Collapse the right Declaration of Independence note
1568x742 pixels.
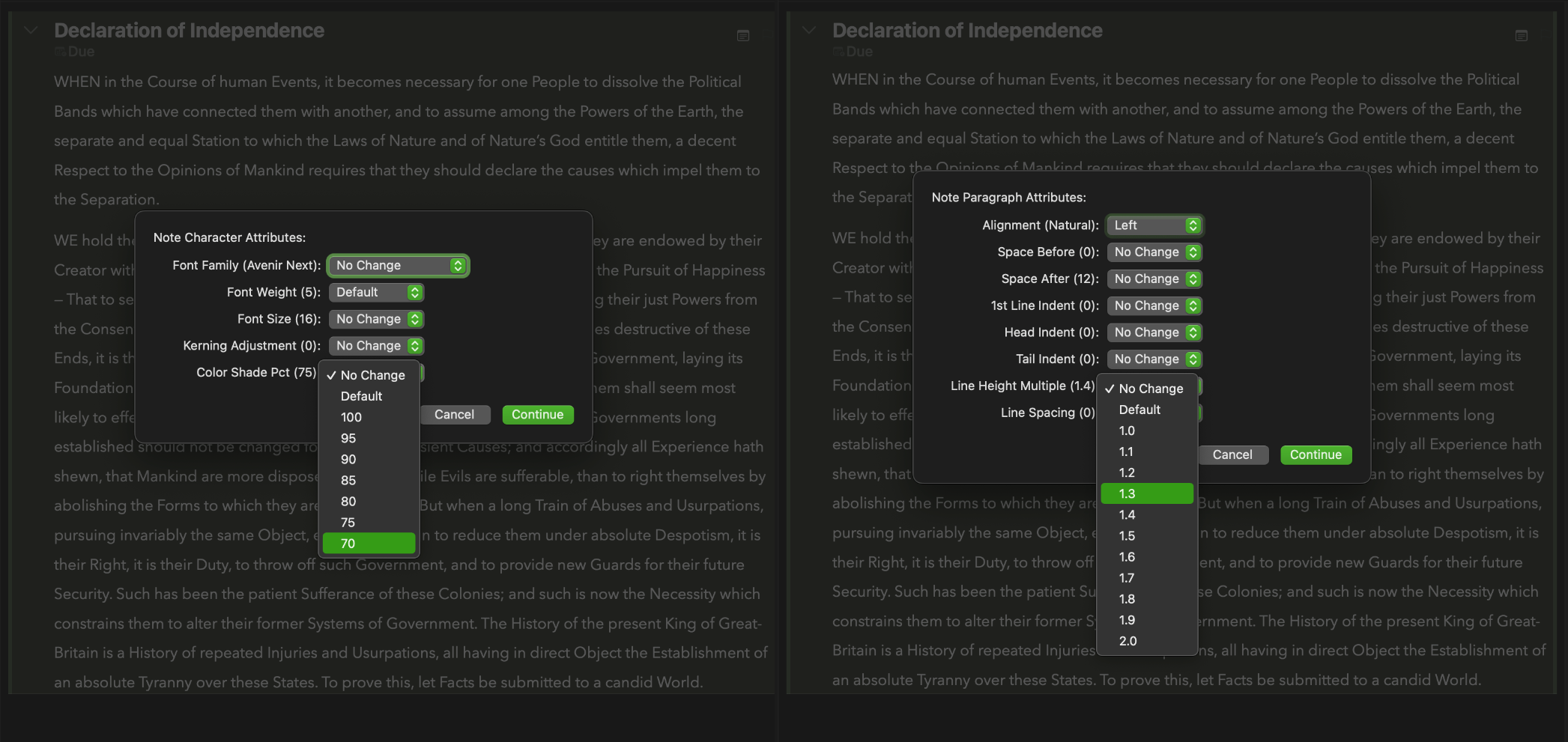click(x=809, y=31)
